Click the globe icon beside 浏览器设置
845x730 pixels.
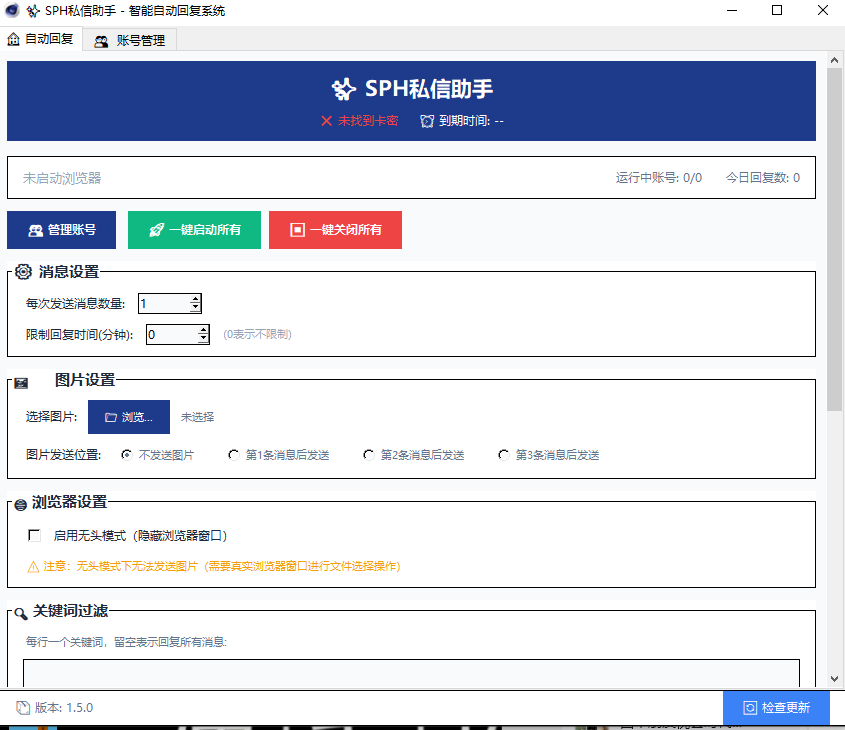click(x=20, y=505)
